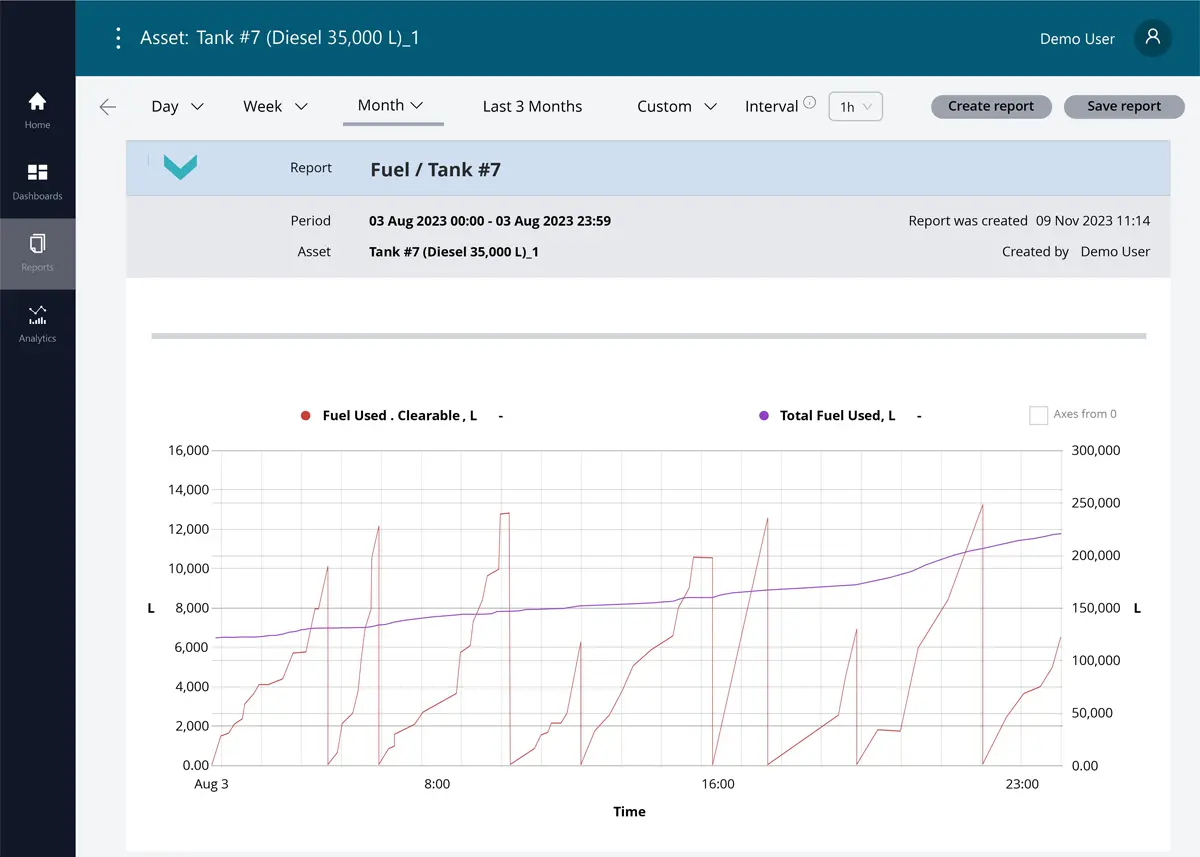
Task: Expand the Week dropdown
Action: pyautogui.click(x=275, y=107)
